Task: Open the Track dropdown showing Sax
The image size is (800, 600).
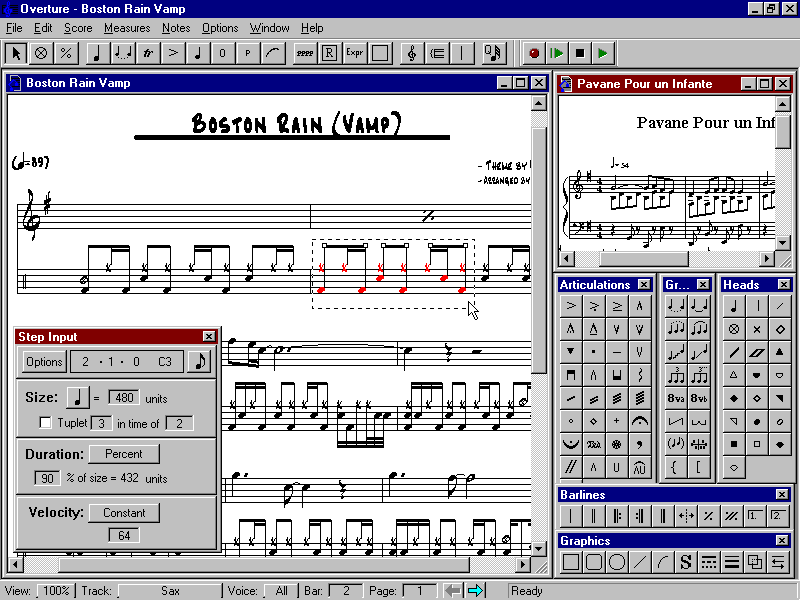Action: 168,590
